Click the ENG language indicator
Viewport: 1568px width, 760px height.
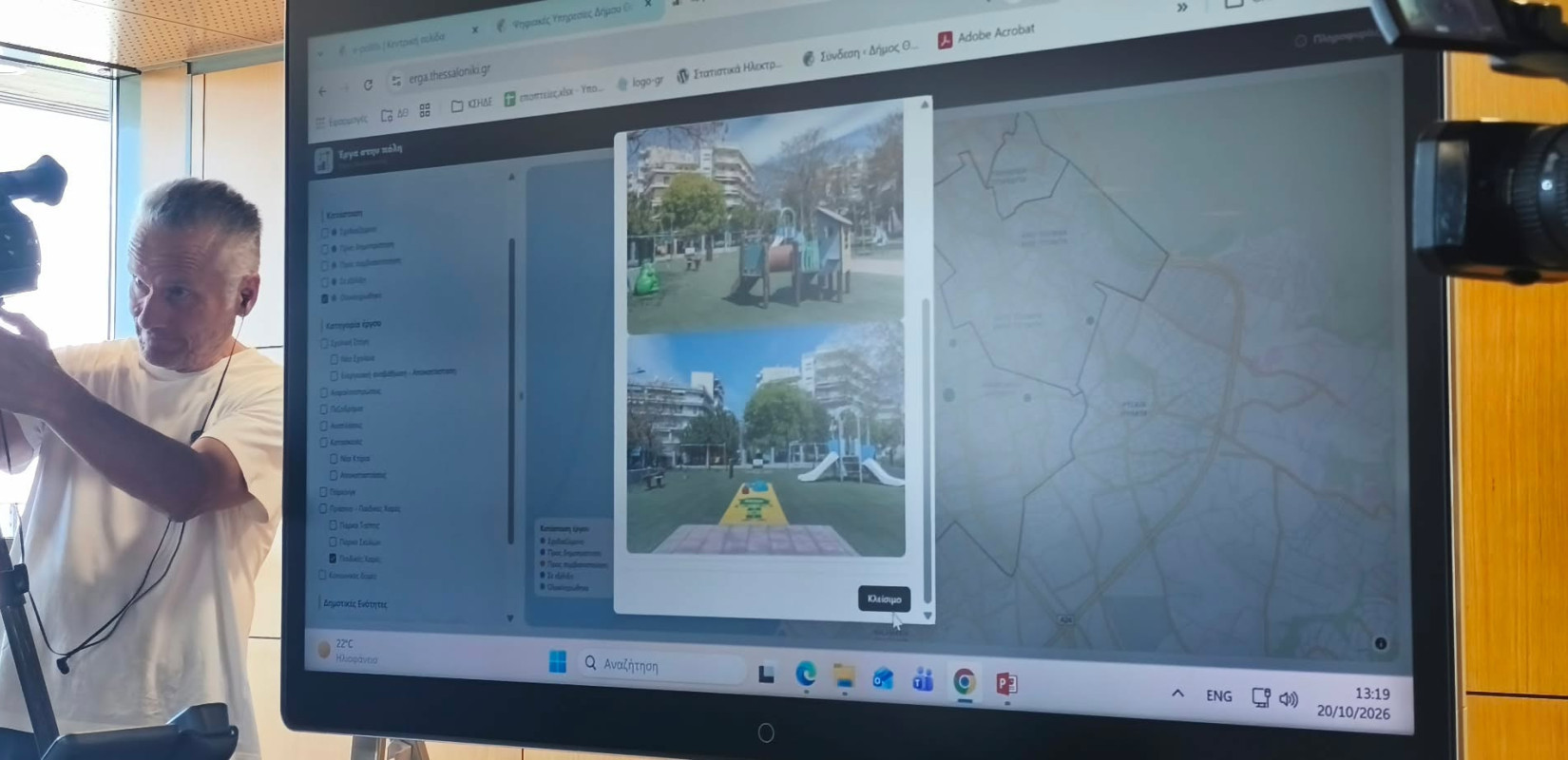[1218, 696]
